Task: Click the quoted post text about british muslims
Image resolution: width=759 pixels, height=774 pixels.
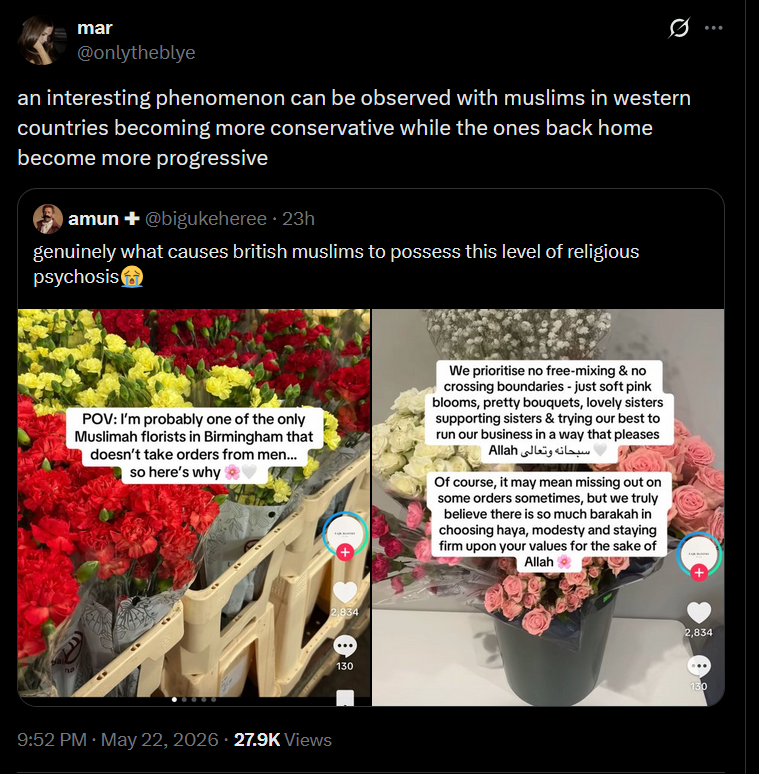Action: click(336, 264)
